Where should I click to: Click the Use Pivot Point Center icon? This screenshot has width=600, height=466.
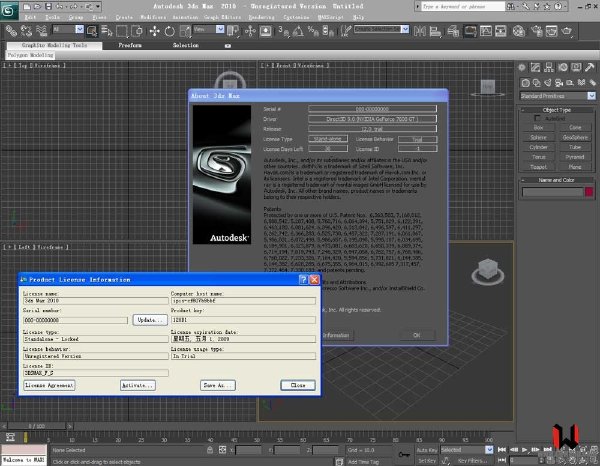(x=233, y=31)
